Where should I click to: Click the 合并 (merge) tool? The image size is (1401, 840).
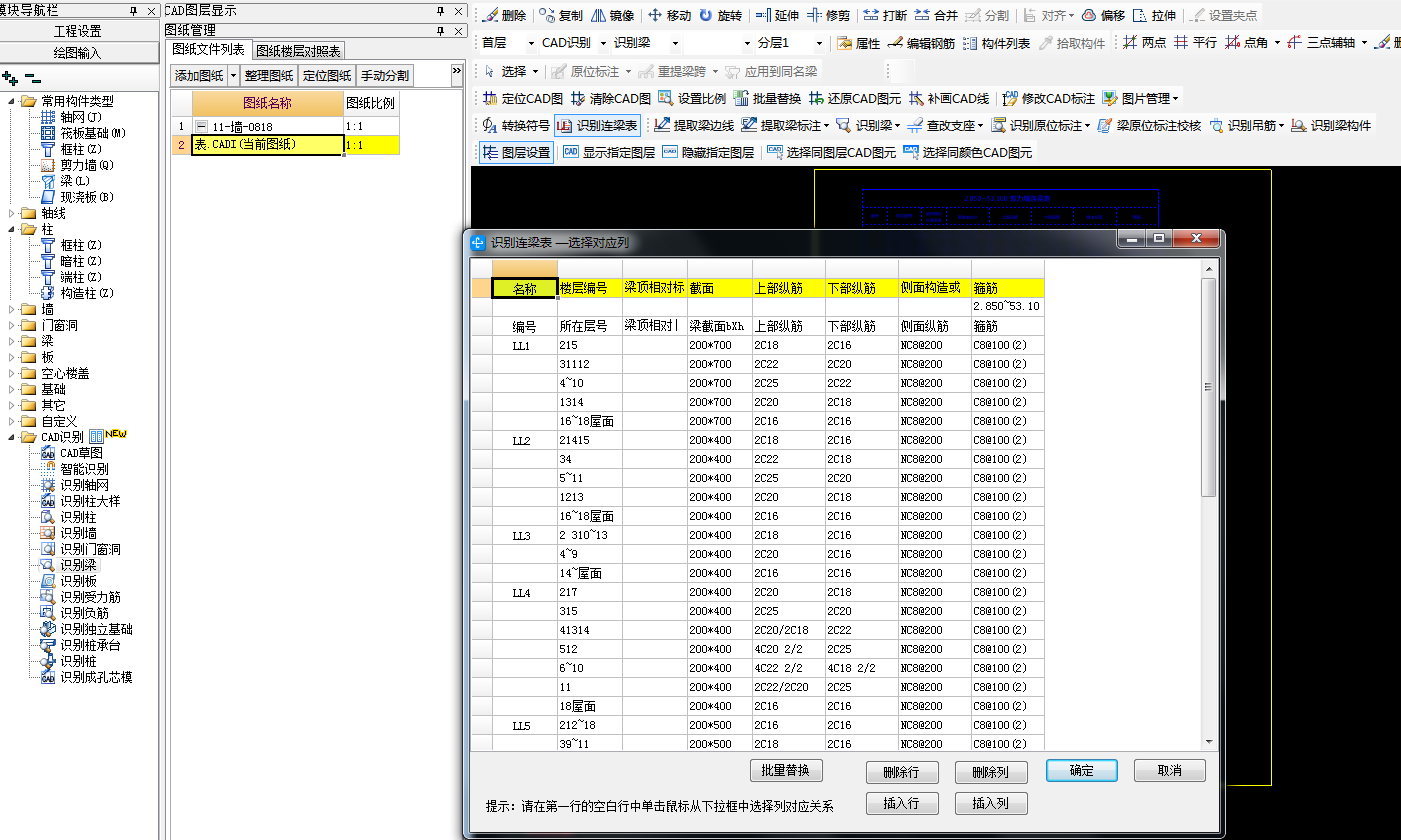[x=936, y=16]
